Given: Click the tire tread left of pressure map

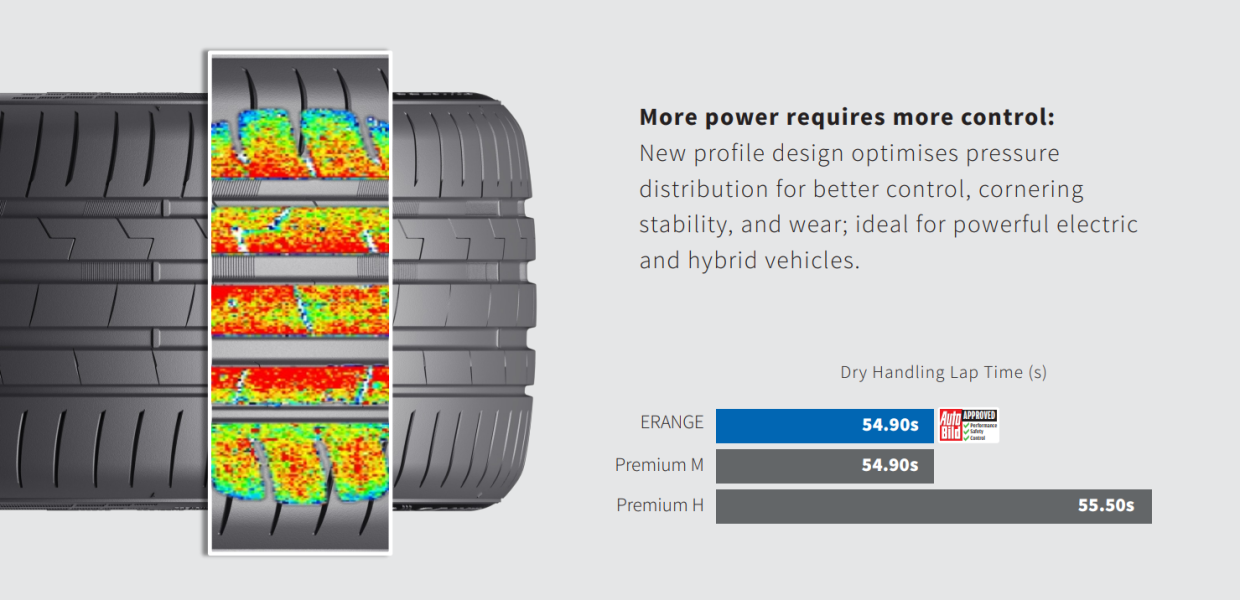Looking at the screenshot, I should coord(100,300).
